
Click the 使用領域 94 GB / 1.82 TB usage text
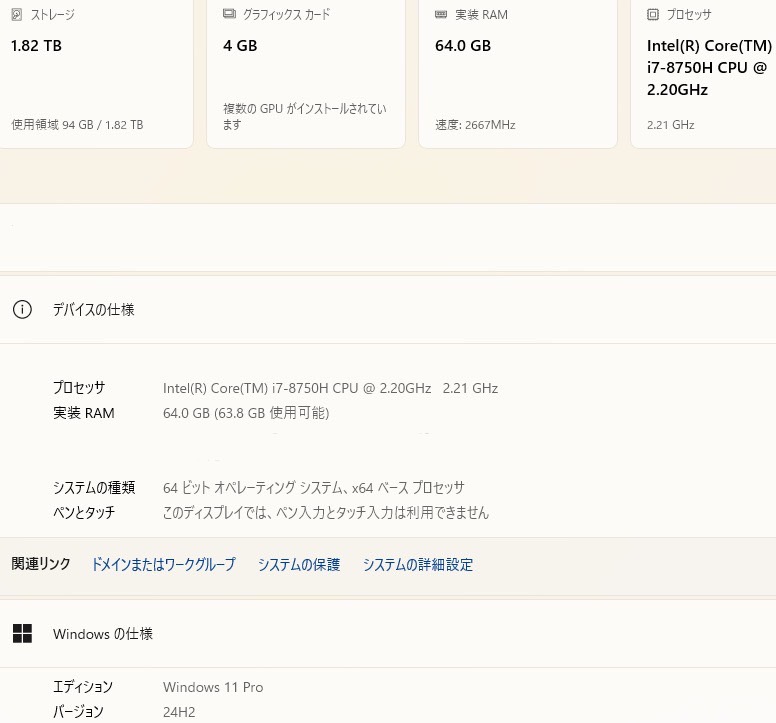point(77,125)
